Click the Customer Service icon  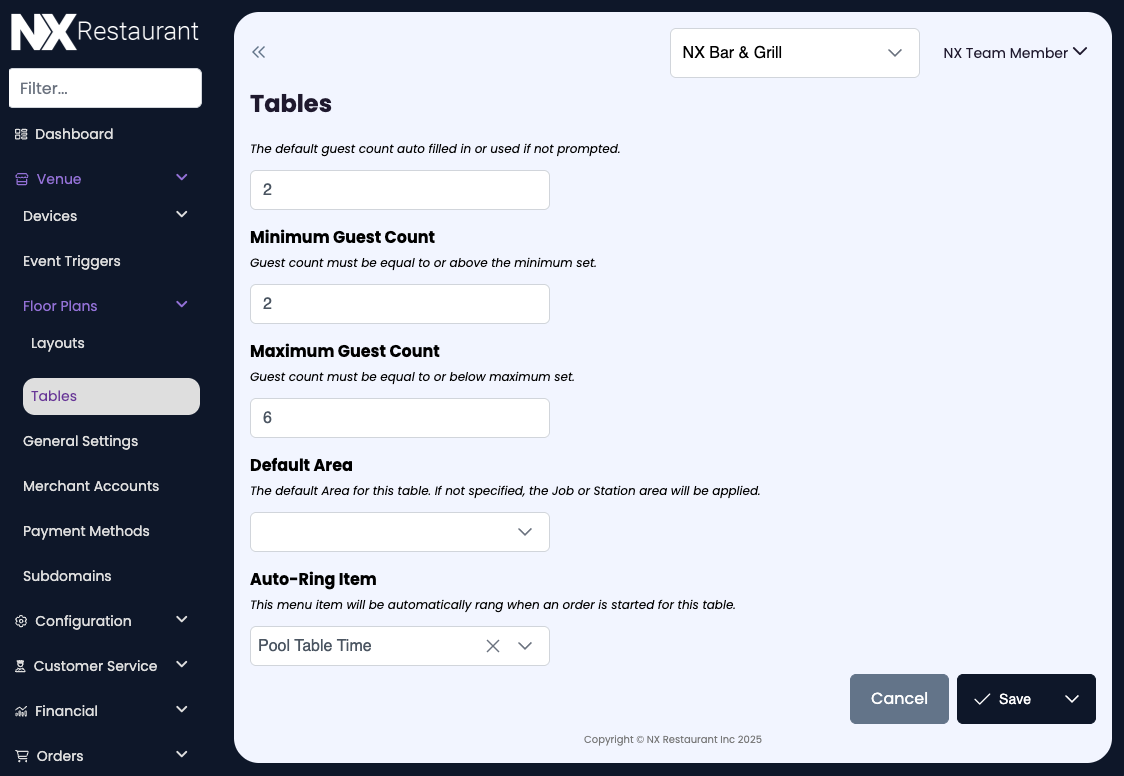21,666
